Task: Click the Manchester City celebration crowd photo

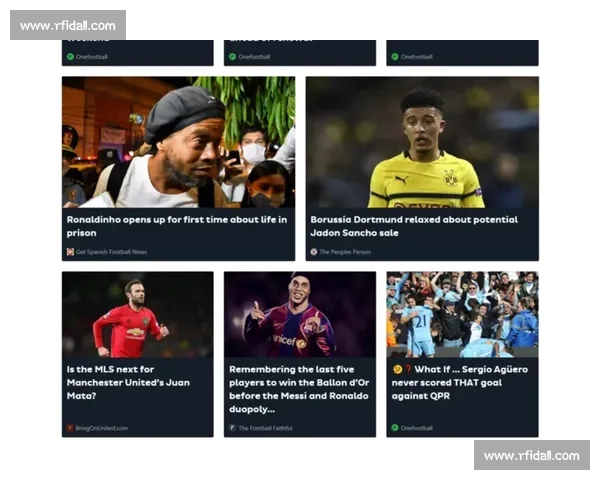Action: (462, 315)
